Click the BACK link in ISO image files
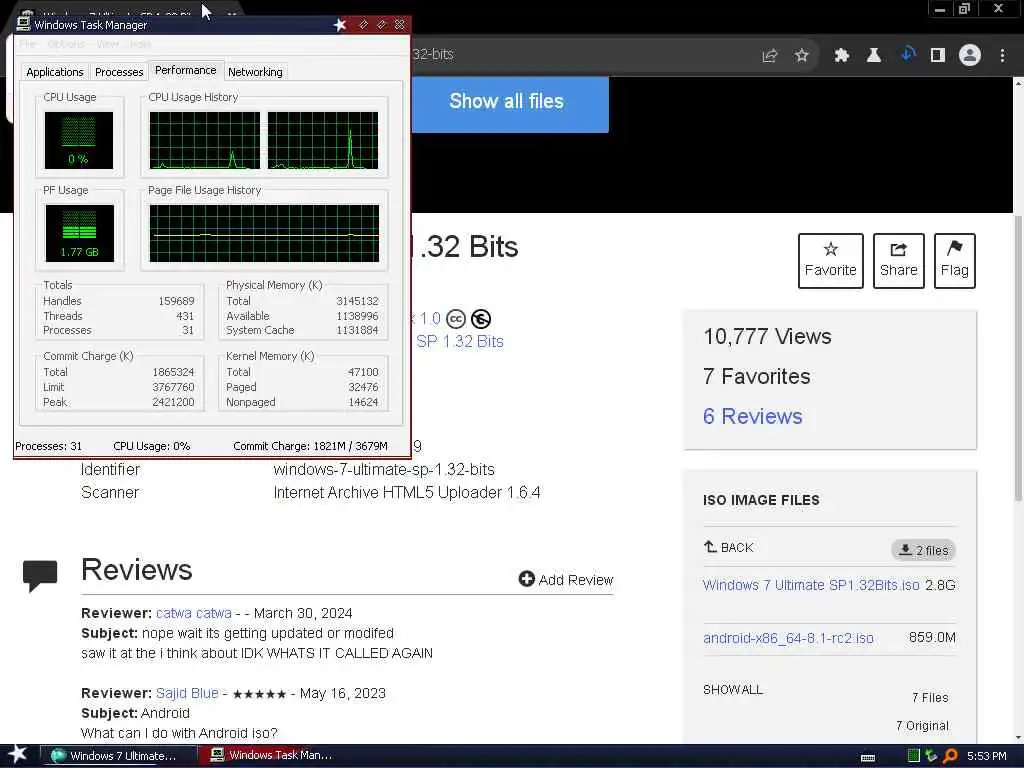The image size is (1024, 768). (728, 547)
